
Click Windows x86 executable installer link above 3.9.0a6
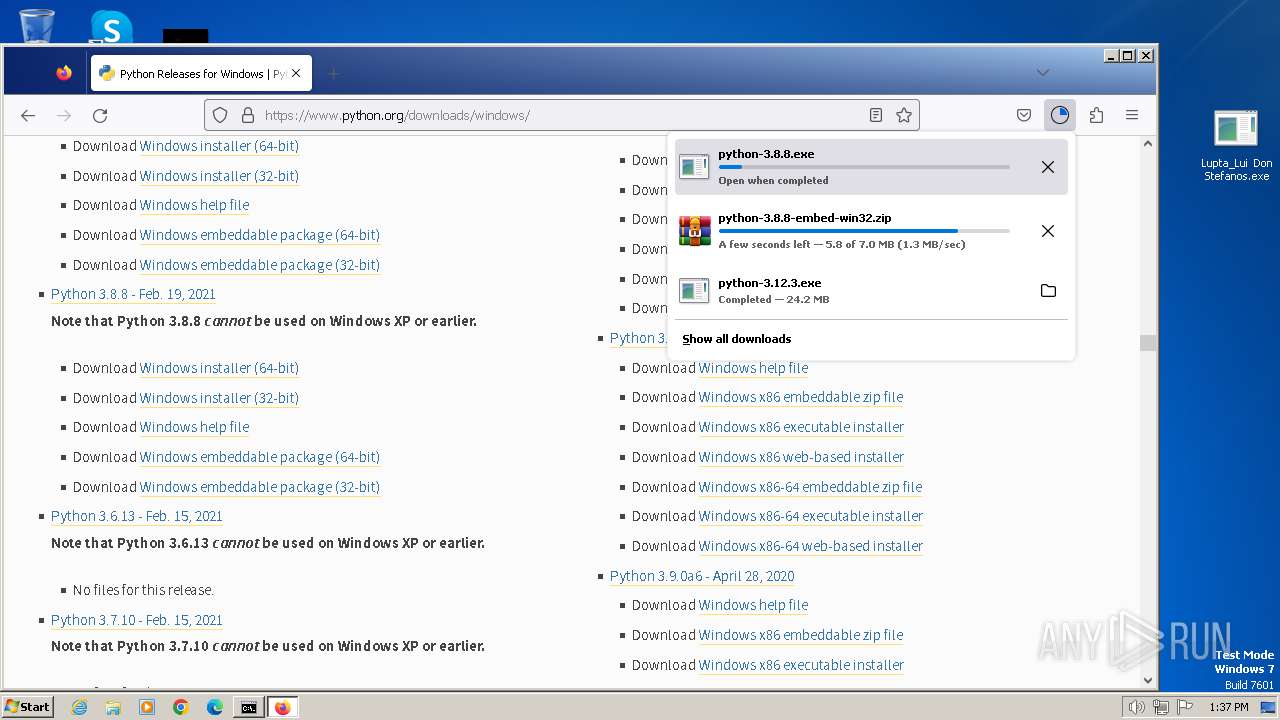coord(801,427)
